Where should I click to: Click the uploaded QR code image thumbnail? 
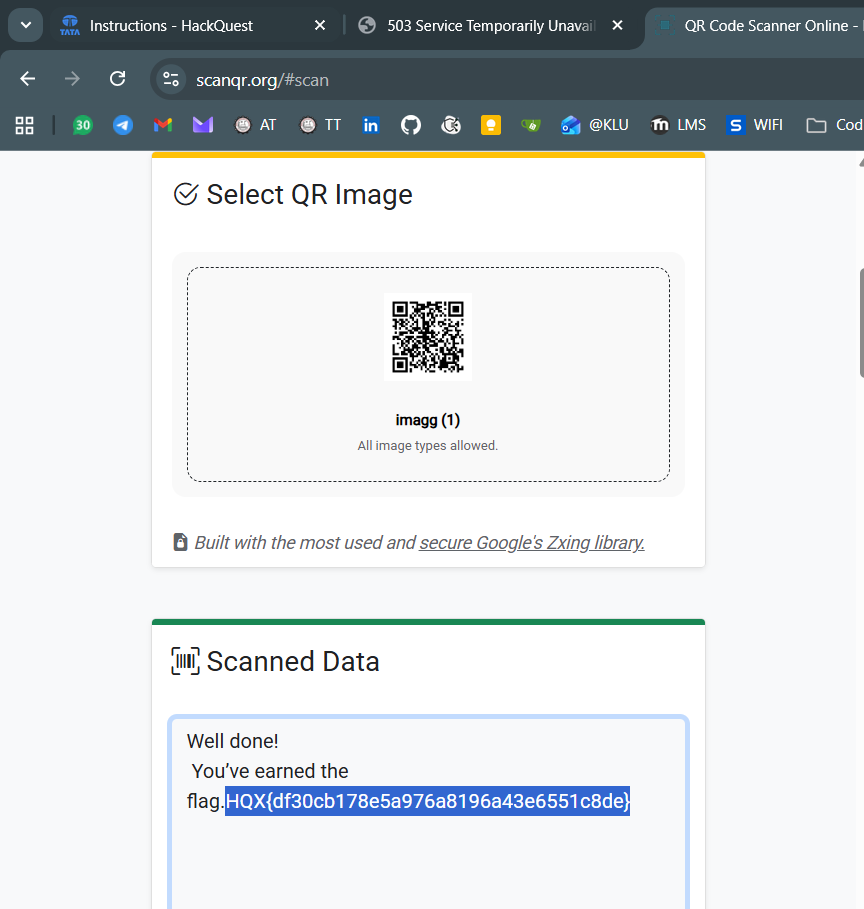[x=428, y=337]
